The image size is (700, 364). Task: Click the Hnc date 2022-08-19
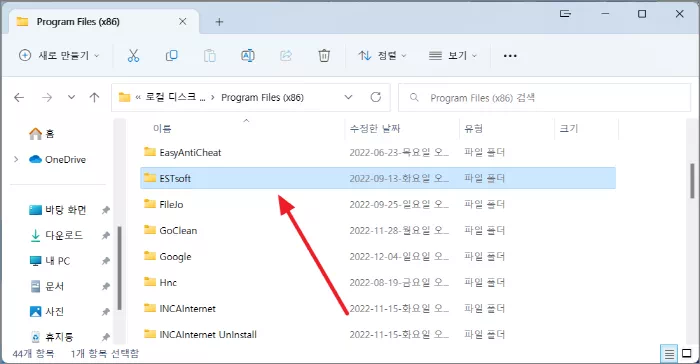[399, 282]
